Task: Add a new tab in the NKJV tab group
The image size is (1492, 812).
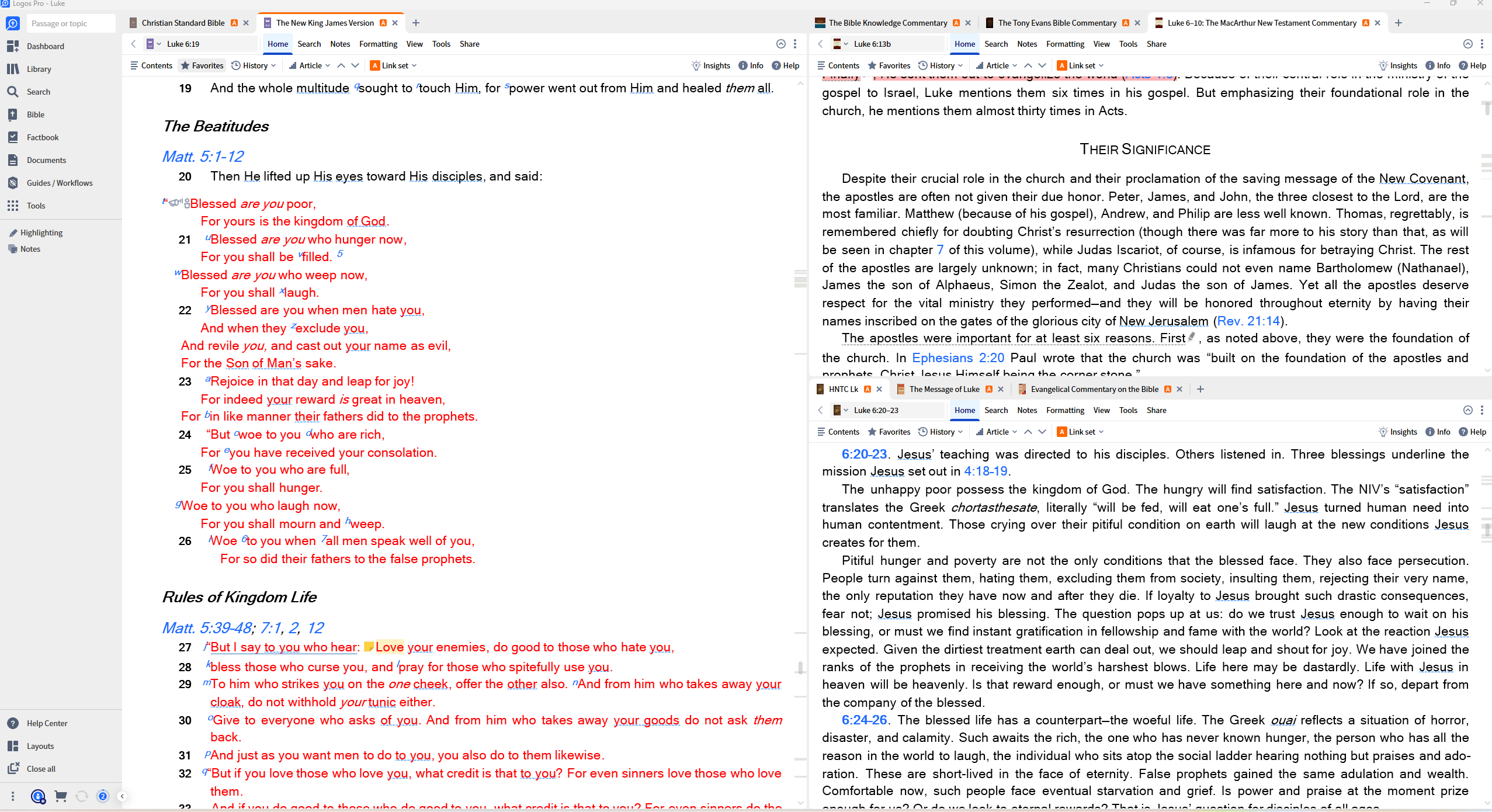Action: pos(416,23)
